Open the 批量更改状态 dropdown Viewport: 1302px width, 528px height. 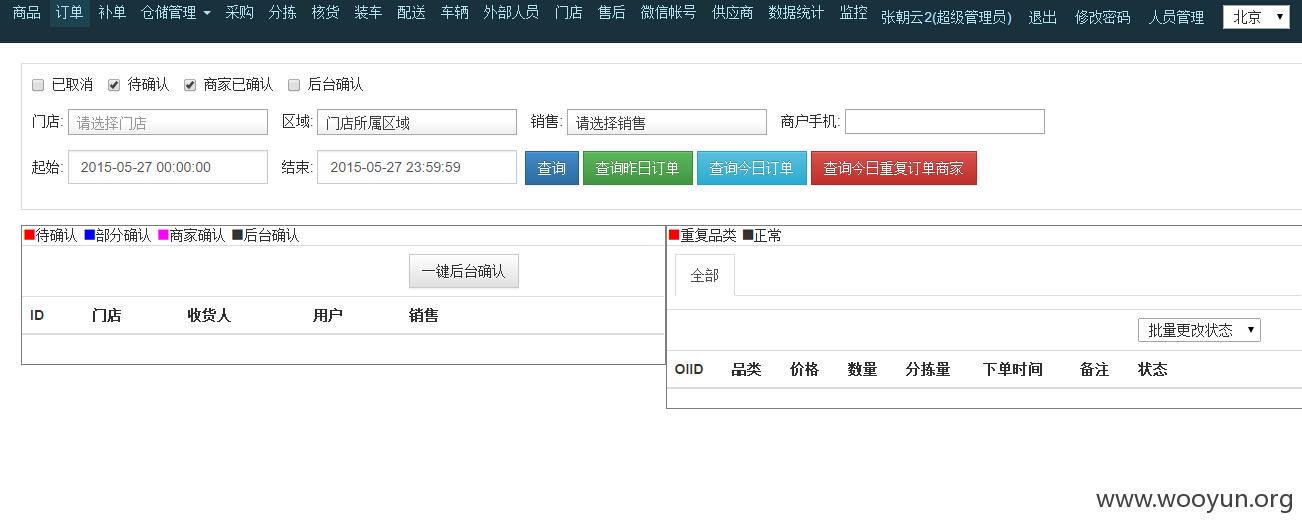point(1199,330)
